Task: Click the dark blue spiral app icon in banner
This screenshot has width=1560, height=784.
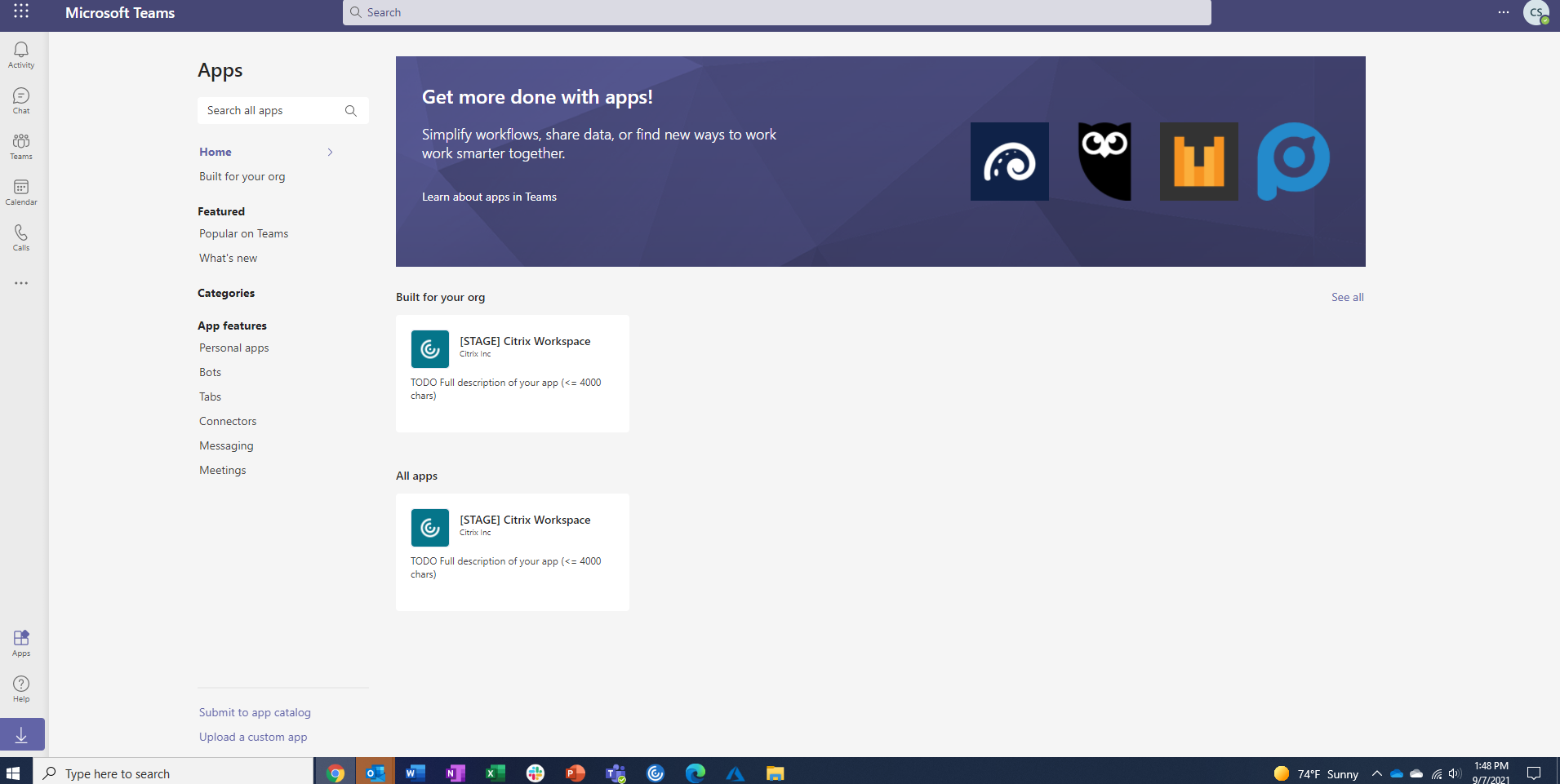Action: pyautogui.click(x=1009, y=162)
